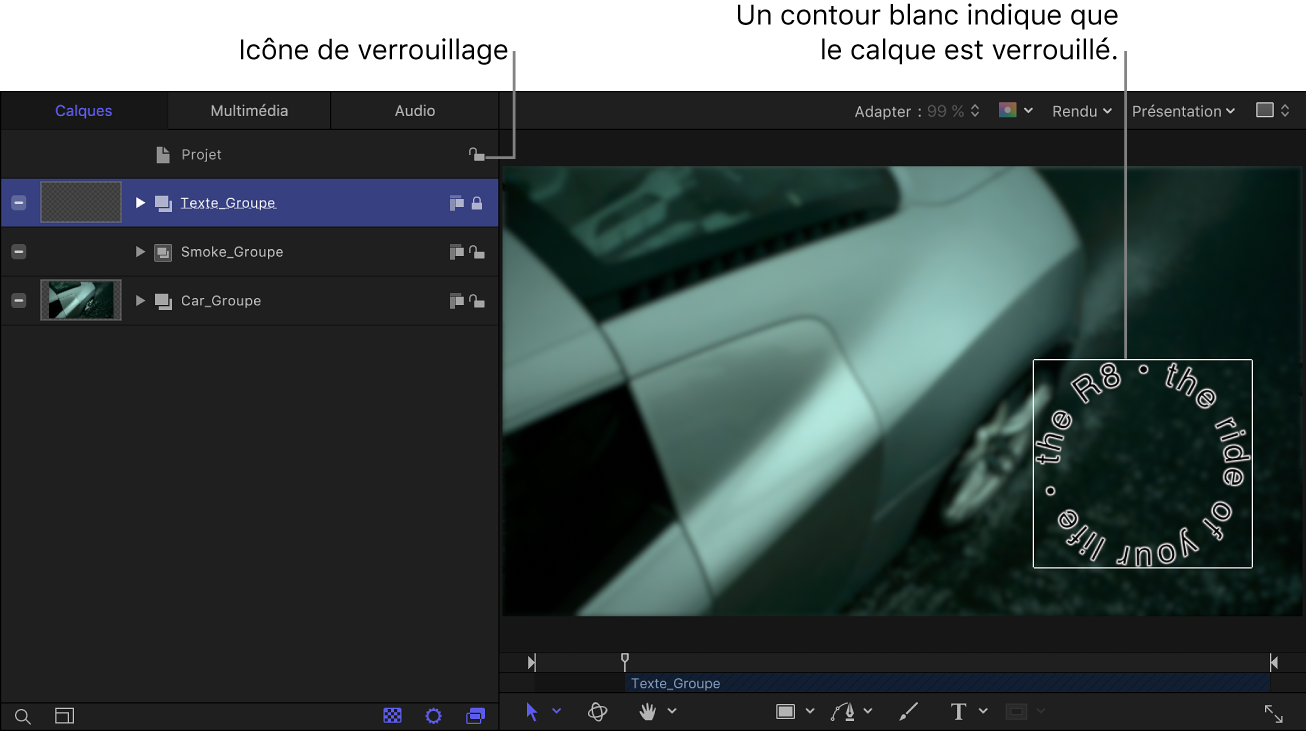This screenshot has width=1306, height=732.
Task: Open the color channels swatch menu
Action: (1015, 111)
